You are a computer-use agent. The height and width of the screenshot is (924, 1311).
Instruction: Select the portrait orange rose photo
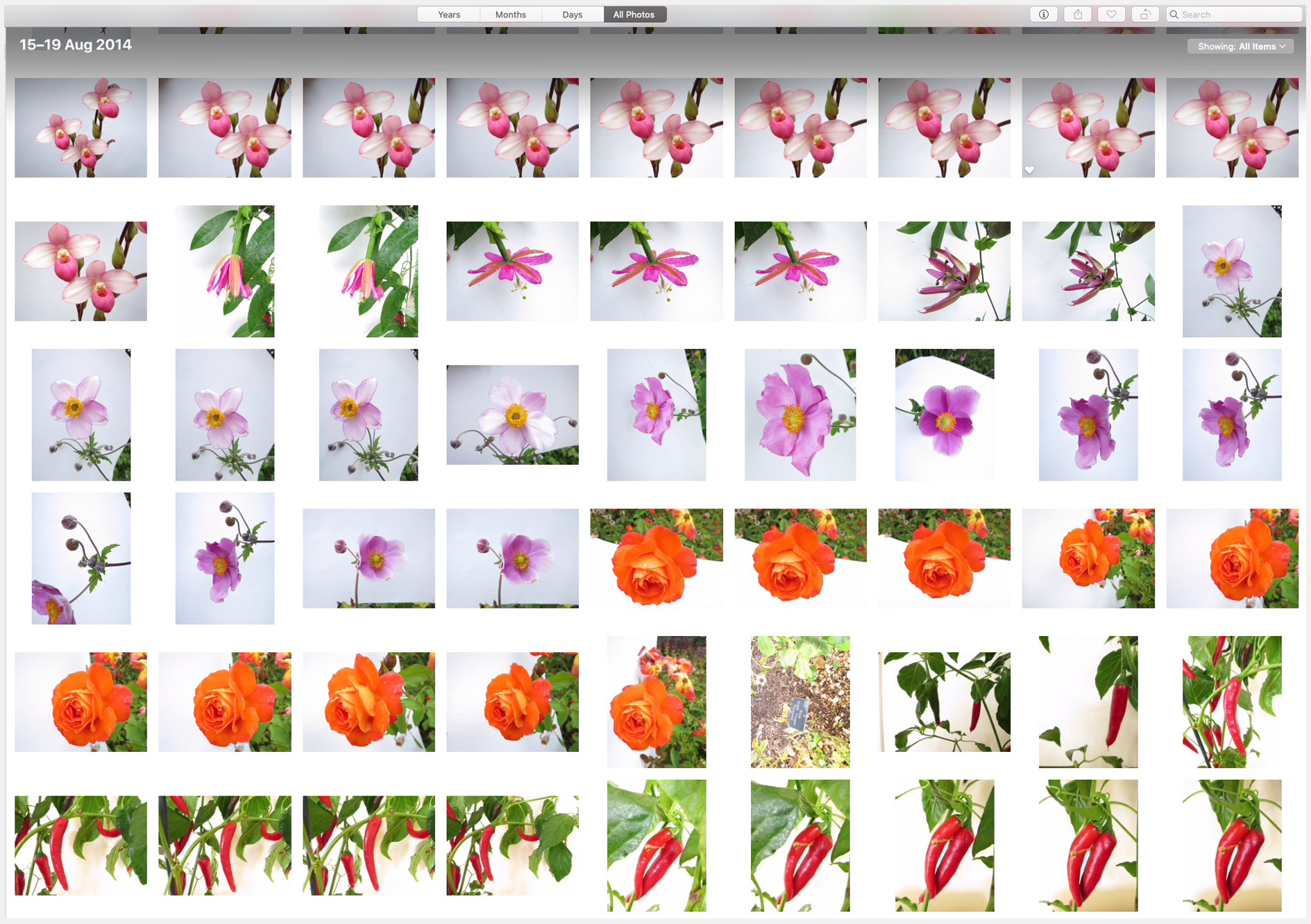pos(656,702)
